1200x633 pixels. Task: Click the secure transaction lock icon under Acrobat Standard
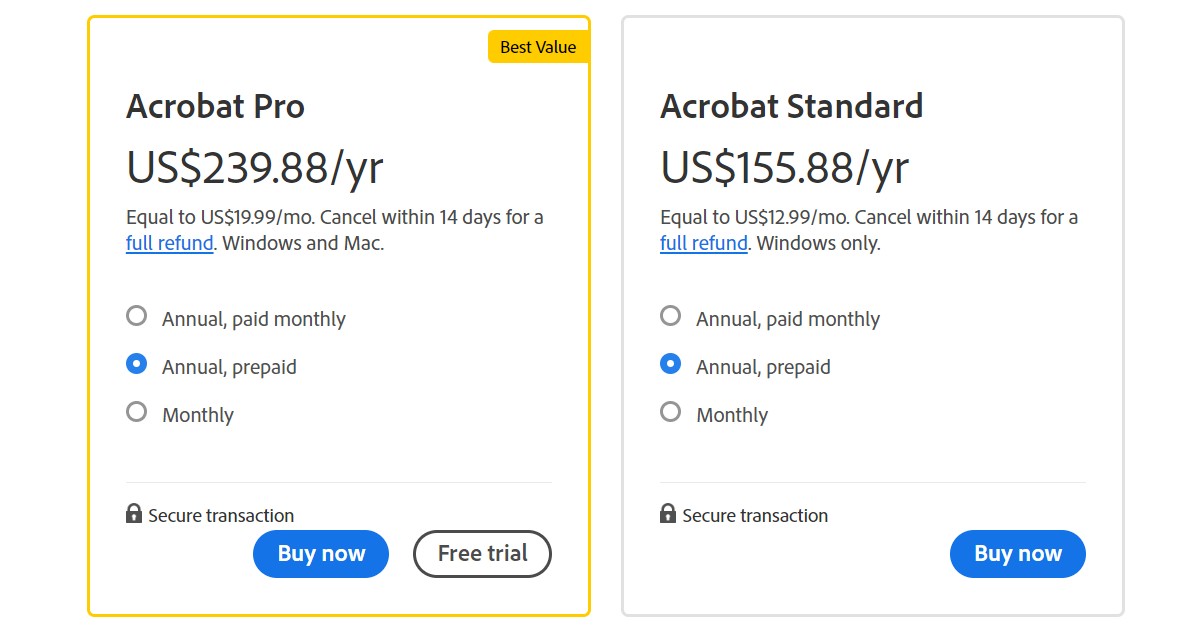coord(668,516)
